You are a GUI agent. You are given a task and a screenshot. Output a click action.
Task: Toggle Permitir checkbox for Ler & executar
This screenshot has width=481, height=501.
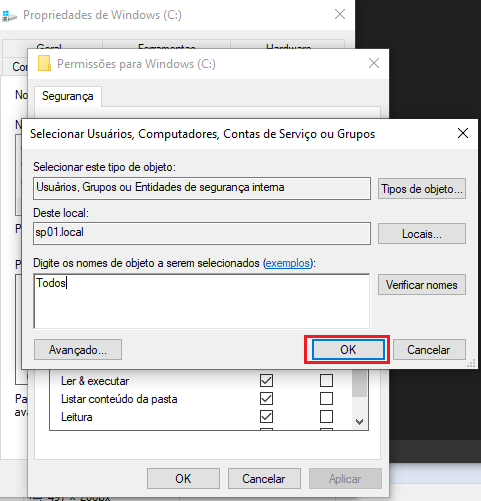click(x=266, y=380)
